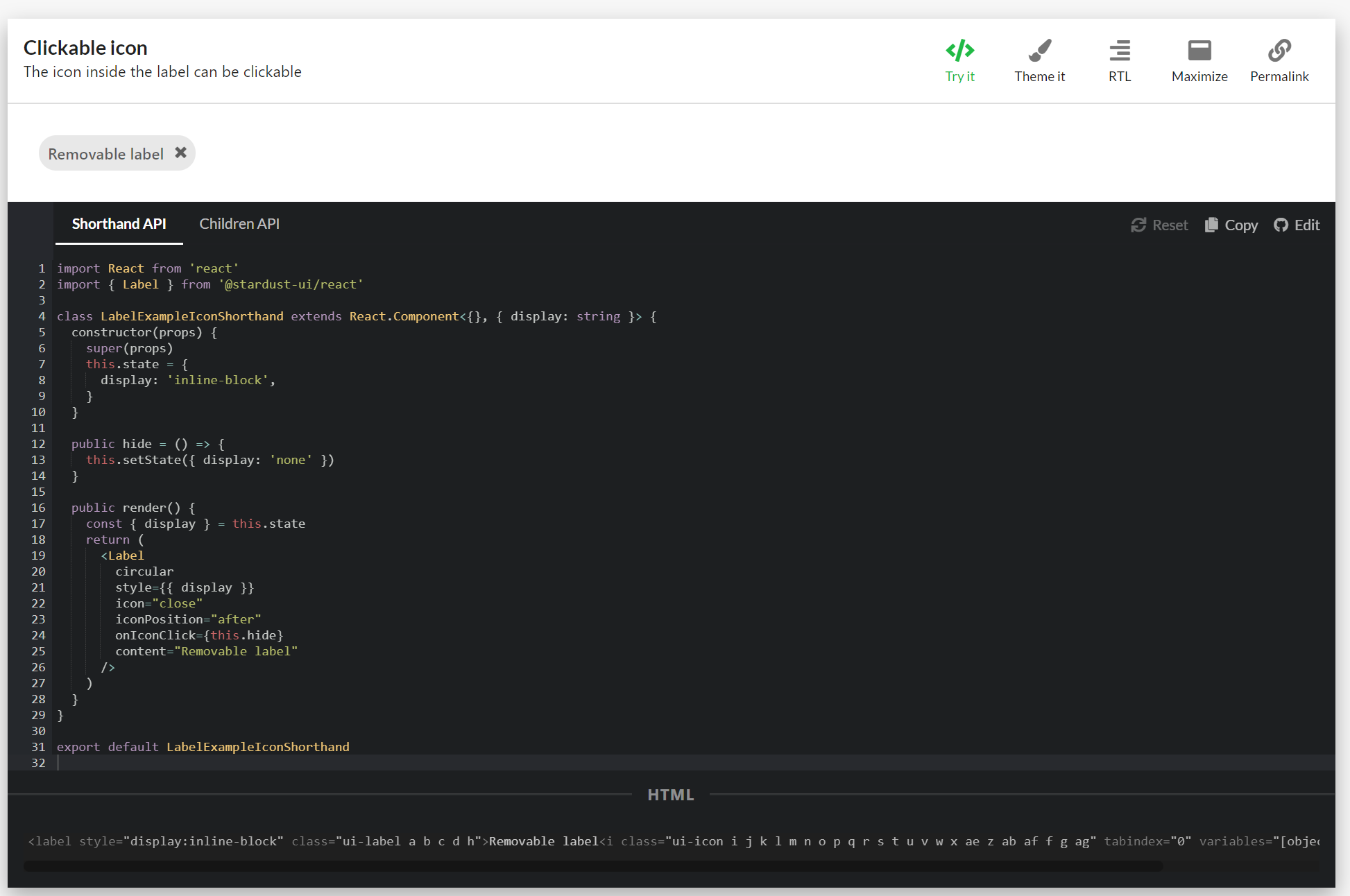Click the Copy button text
This screenshot has height=896, width=1350.
pos(1241,225)
